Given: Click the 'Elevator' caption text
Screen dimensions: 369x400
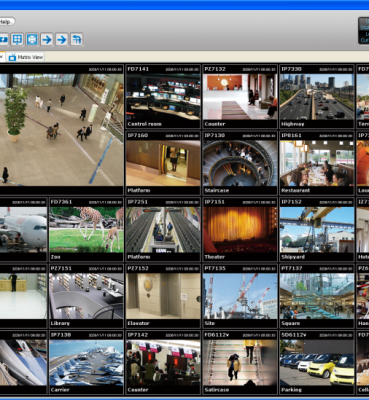Looking at the screenshot, I should 138,323.
